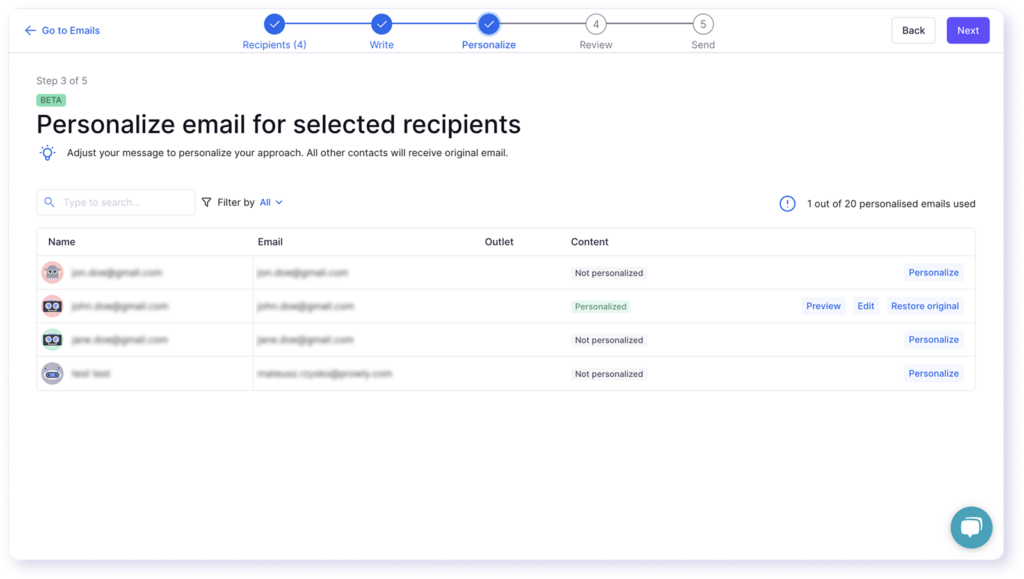Screen dimensions: 1024x579
Task: Edit the personalized email content
Action: [x=865, y=306]
